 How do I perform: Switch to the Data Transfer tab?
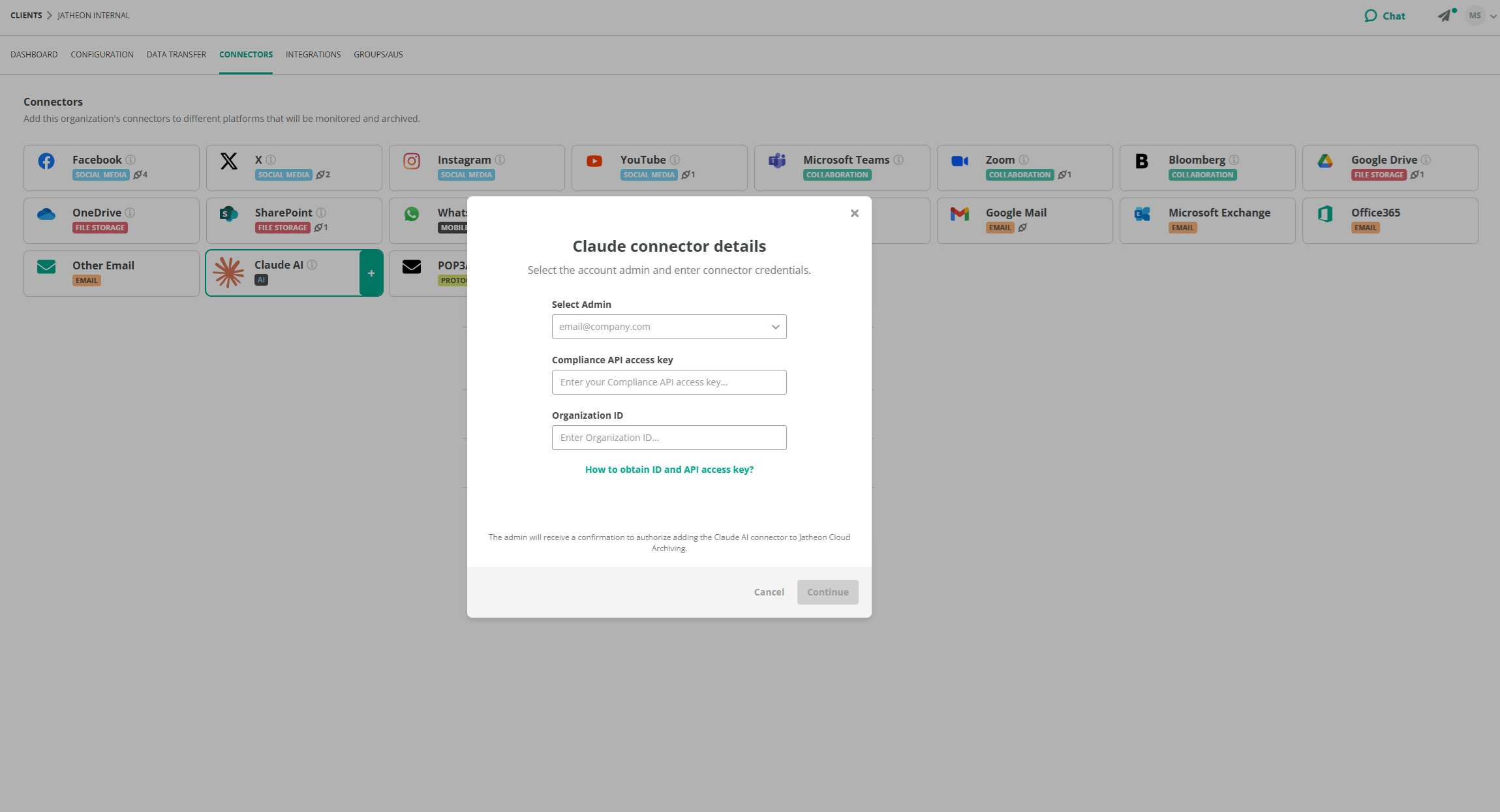click(176, 55)
